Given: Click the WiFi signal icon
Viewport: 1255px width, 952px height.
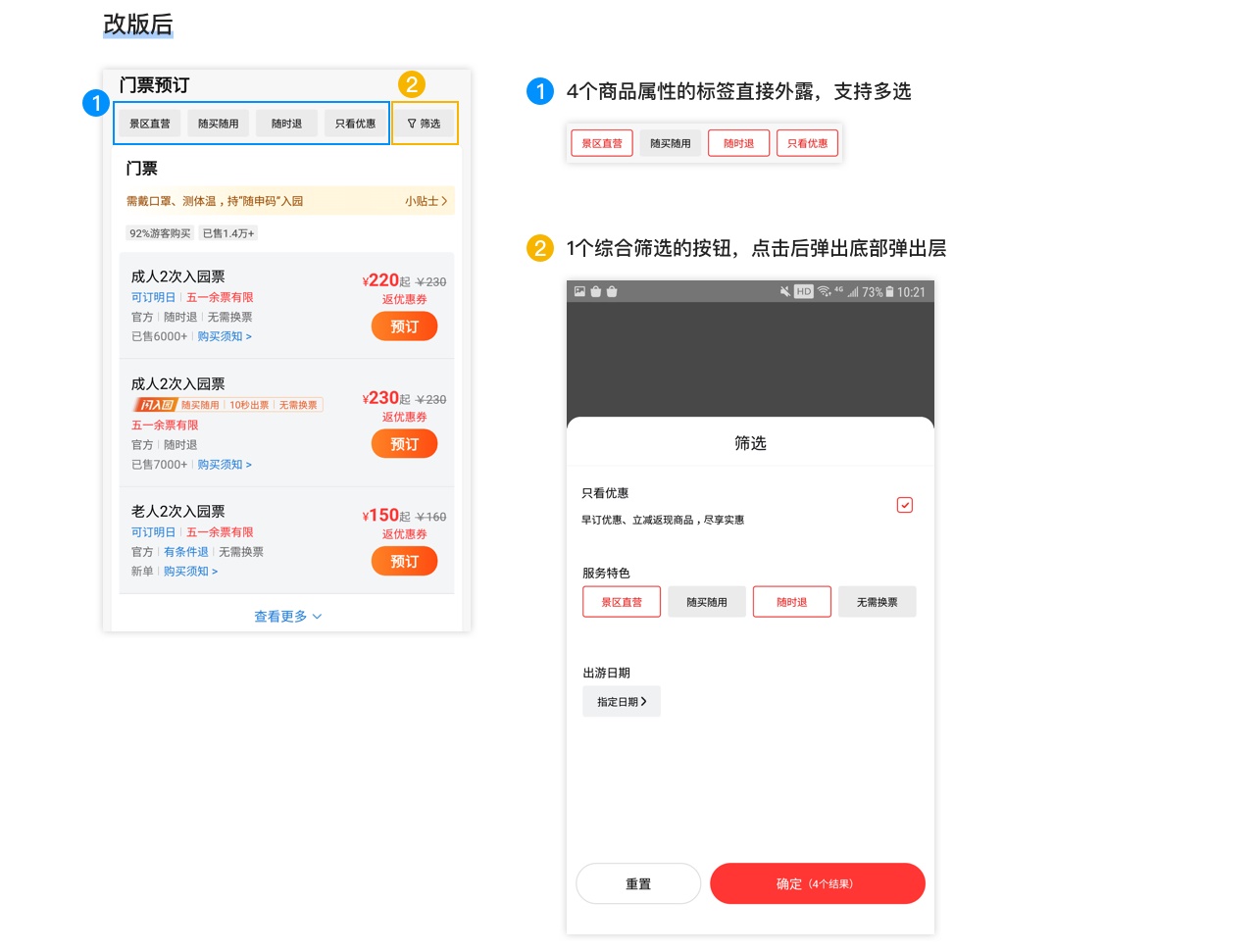Looking at the screenshot, I should (x=824, y=291).
